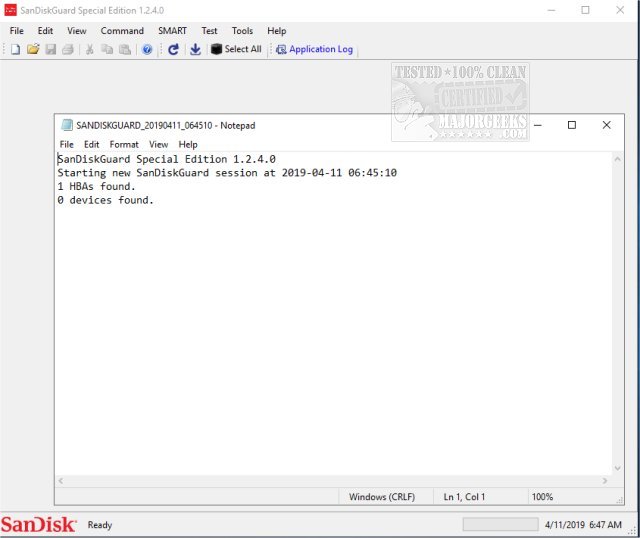This screenshot has width=640, height=538.
Task: Click the Ready status text
Action: pyautogui.click(x=100, y=525)
